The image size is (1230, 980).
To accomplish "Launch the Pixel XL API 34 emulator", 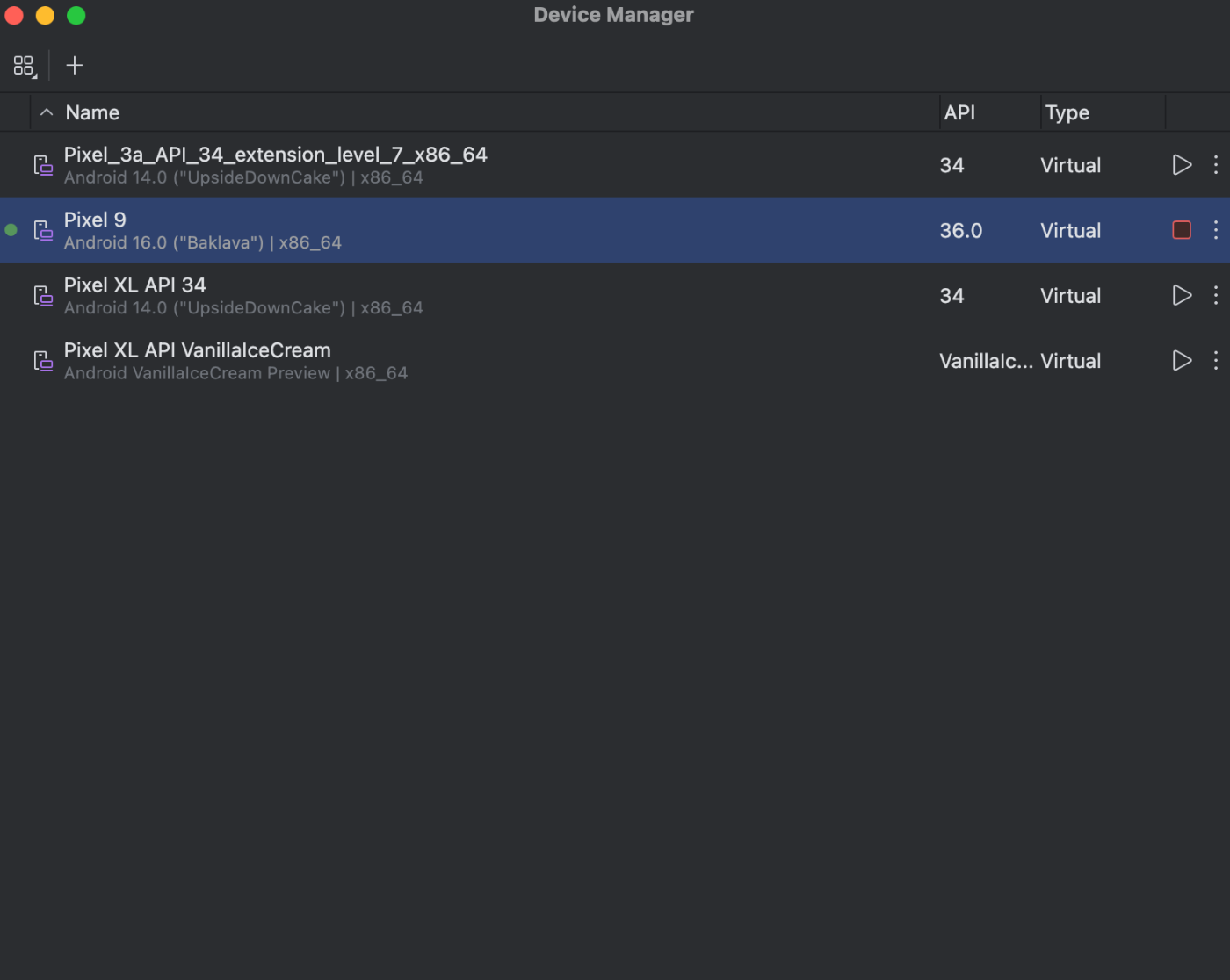I will pyautogui.click(x=1182, y=295).
